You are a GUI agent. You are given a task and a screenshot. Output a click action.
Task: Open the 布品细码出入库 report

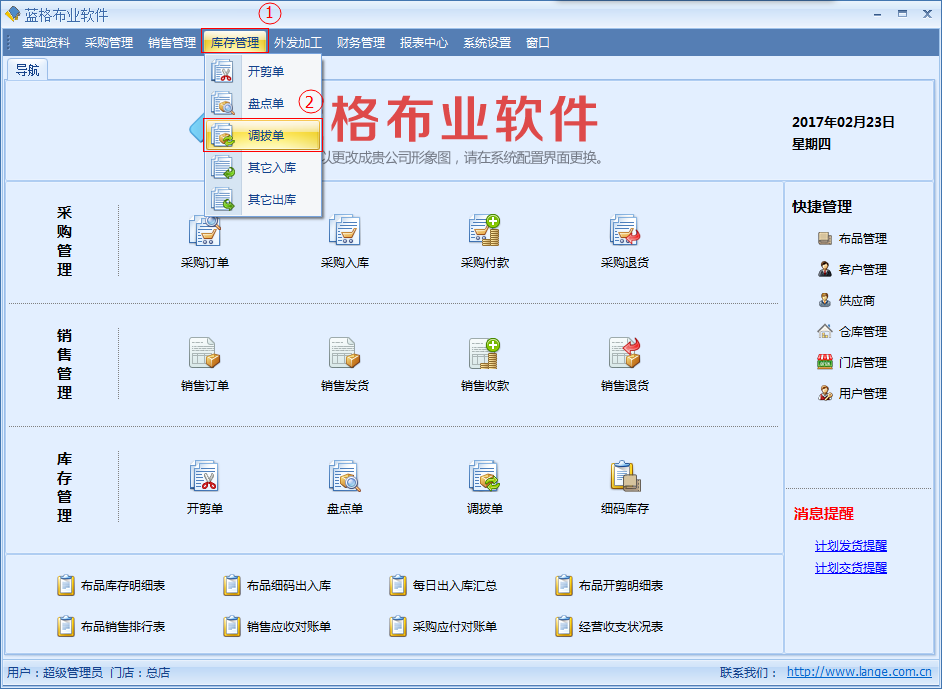tap(277, 586)
